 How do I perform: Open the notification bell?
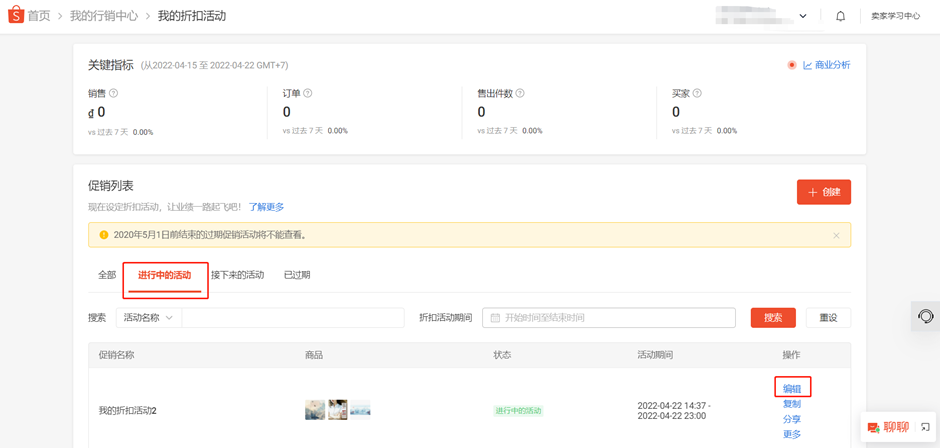(x=840, y=17)
